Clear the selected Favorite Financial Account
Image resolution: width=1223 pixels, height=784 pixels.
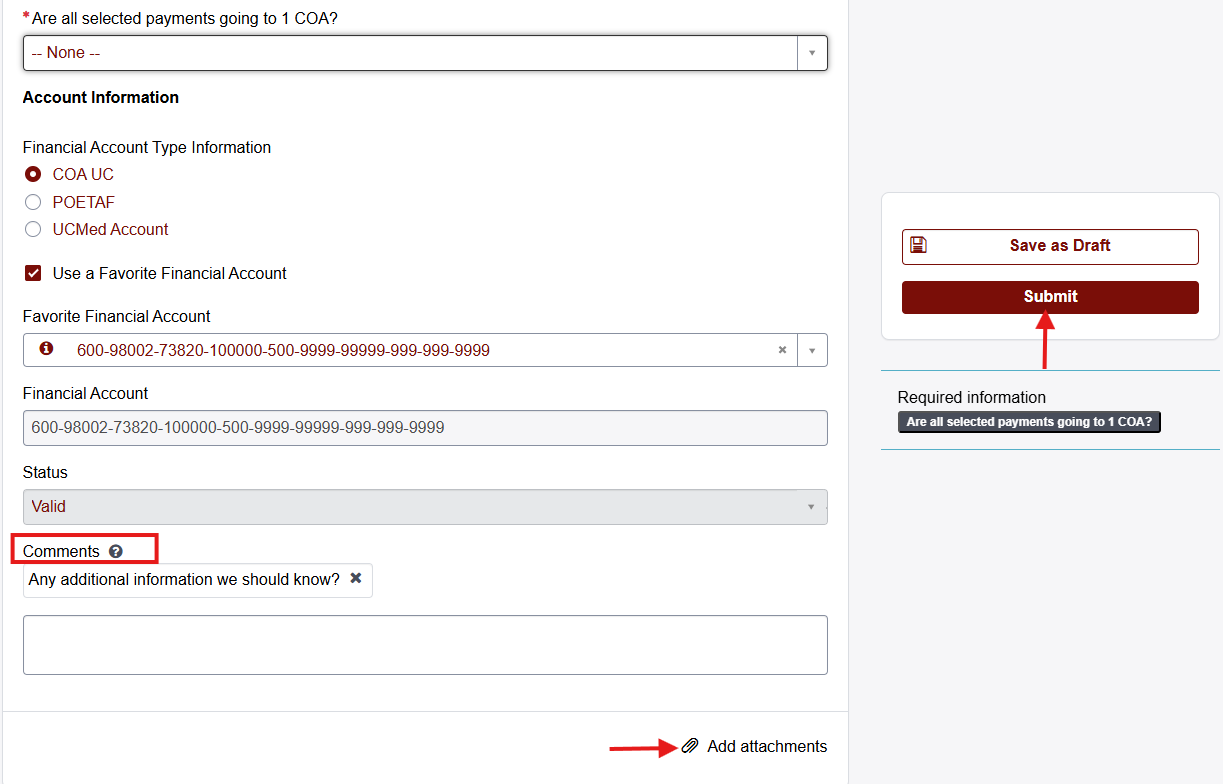[x=783, y=350]
